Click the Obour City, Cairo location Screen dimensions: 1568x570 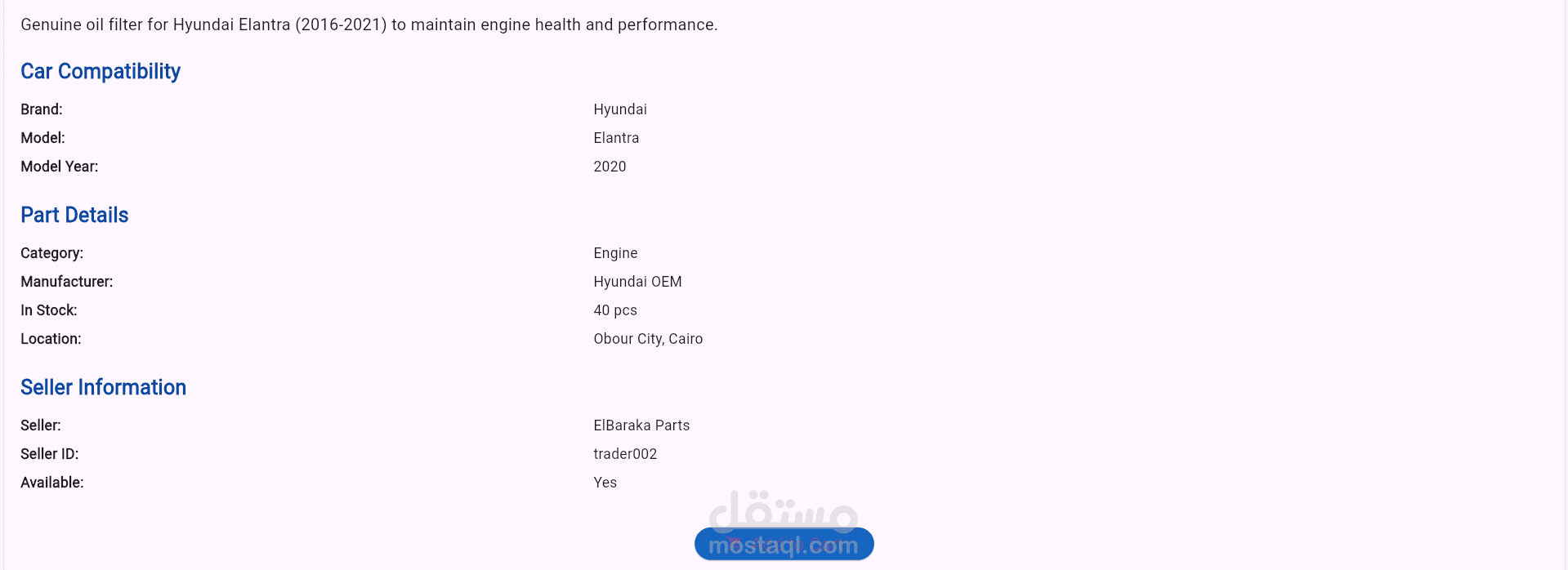648,339
